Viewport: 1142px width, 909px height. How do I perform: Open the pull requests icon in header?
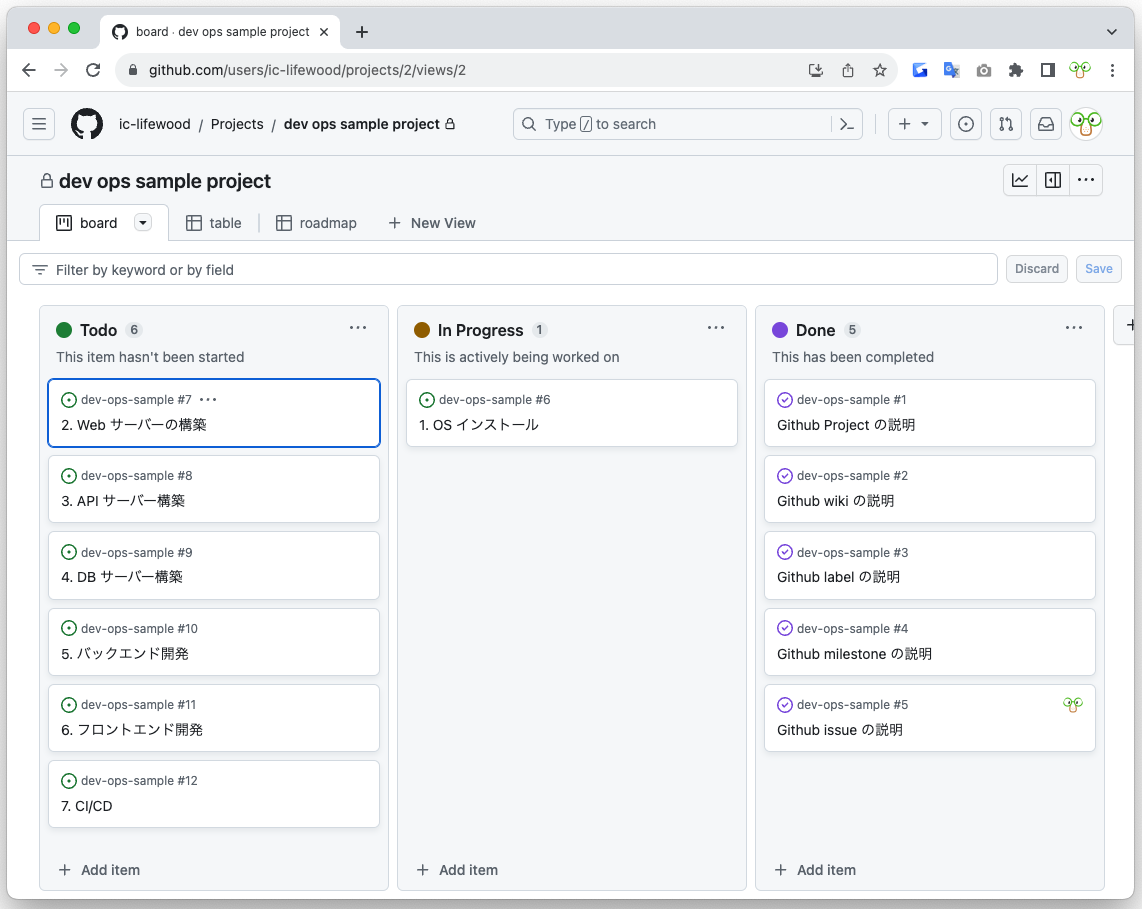tap(1006, 124)
